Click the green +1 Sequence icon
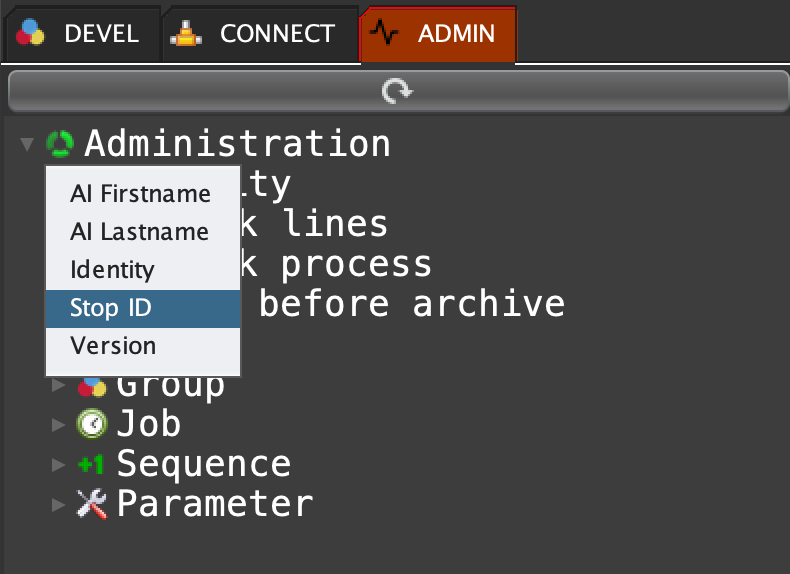Image resolution: width=790 pixels, height=574 pixels. 92,464
